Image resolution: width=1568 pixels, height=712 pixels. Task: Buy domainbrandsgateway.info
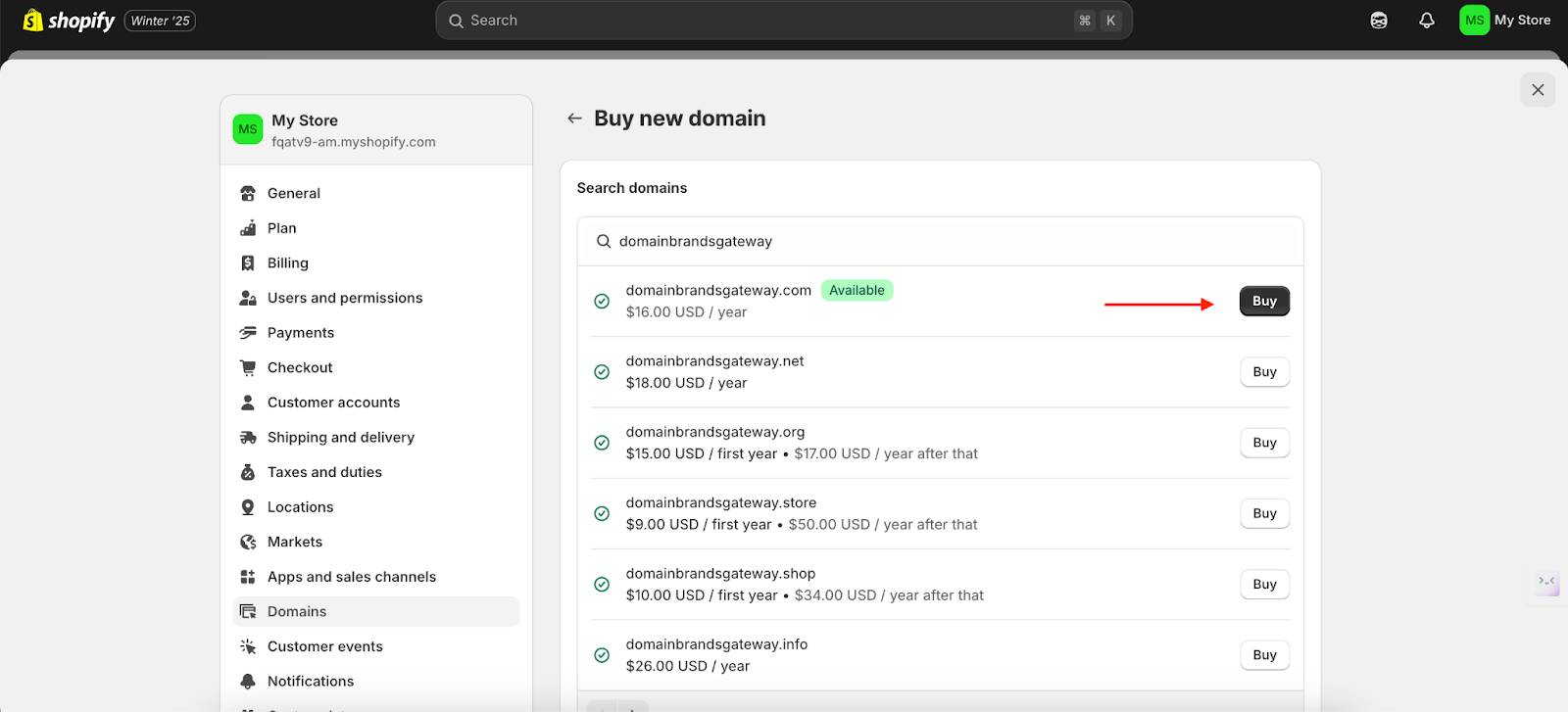click(1264, 655)
